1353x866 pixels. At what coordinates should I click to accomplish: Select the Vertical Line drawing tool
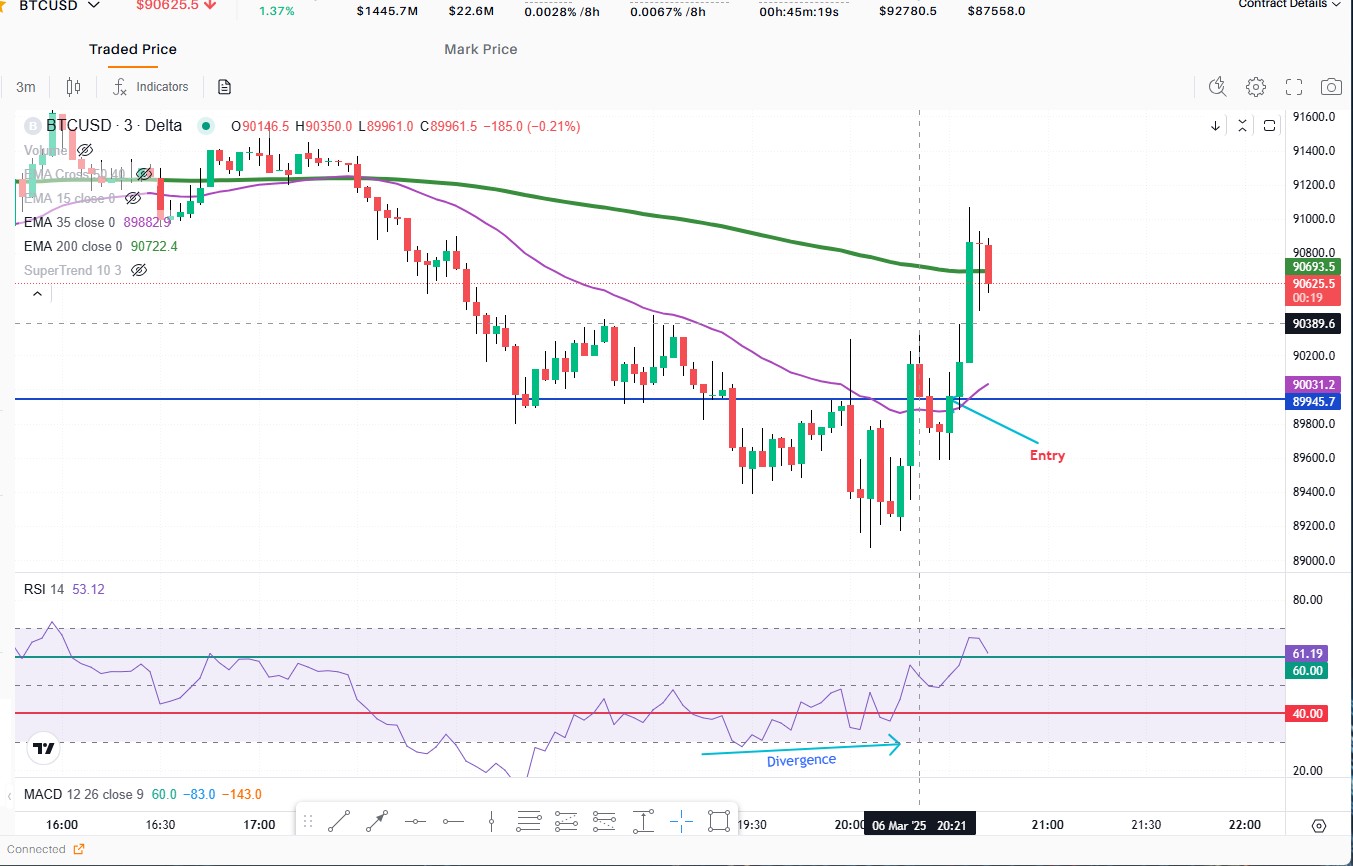(490, 820)
